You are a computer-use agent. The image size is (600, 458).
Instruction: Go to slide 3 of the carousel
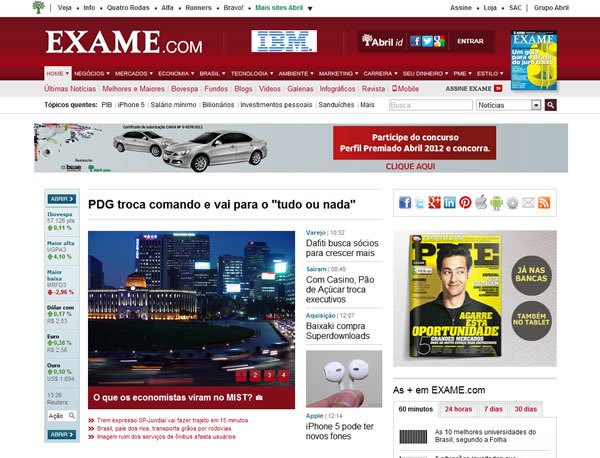click(269, 376)
